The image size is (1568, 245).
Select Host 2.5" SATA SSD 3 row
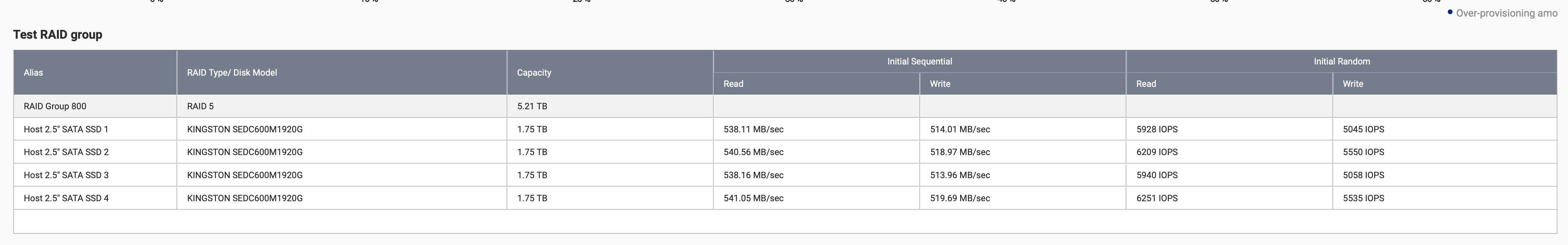click(785, 175)
